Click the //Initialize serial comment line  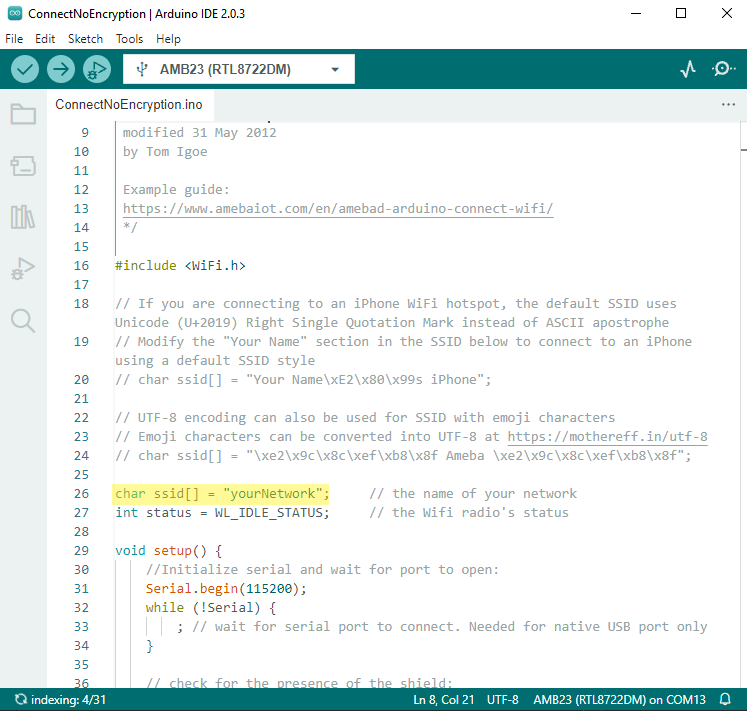click(x=322, y=570)
